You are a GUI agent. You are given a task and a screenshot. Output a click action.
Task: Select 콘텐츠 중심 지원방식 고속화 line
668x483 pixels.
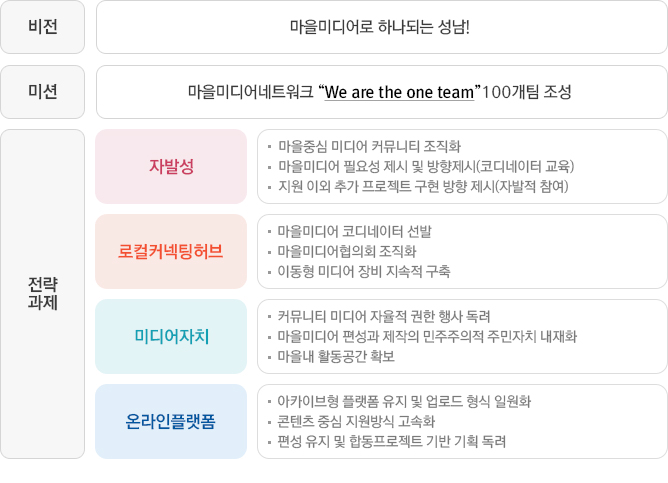(356, 421)
